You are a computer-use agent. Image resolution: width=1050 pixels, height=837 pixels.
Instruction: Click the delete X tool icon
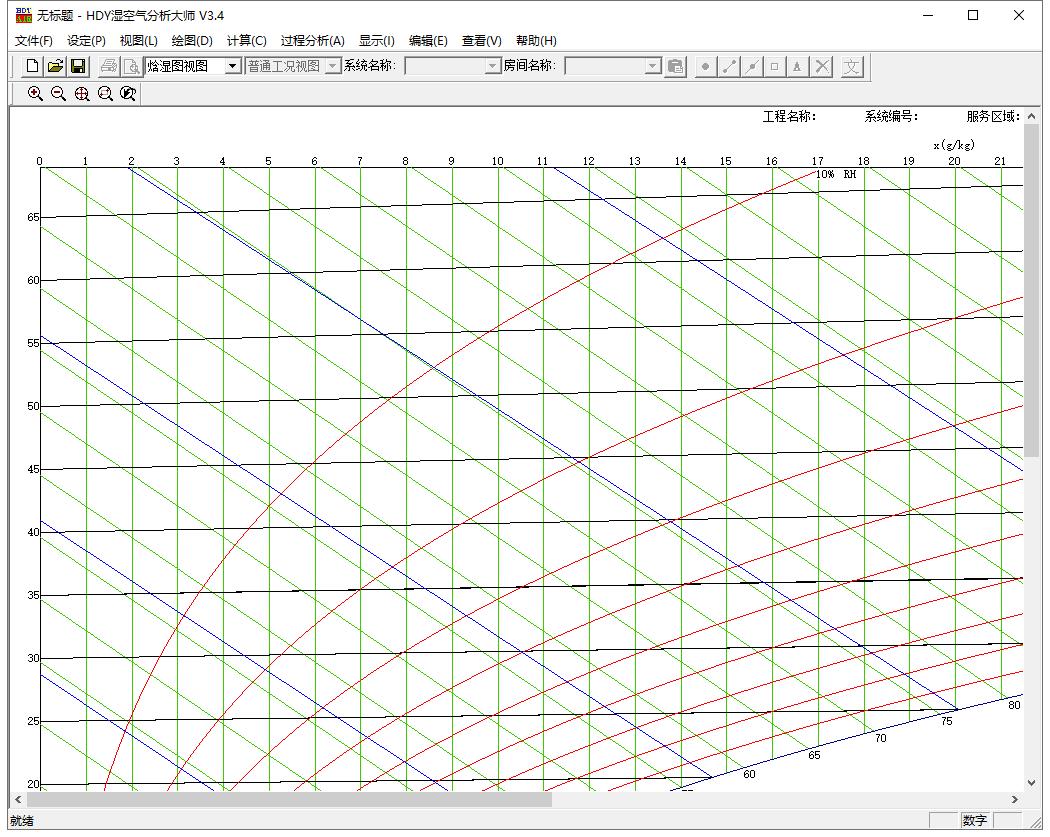822,66
